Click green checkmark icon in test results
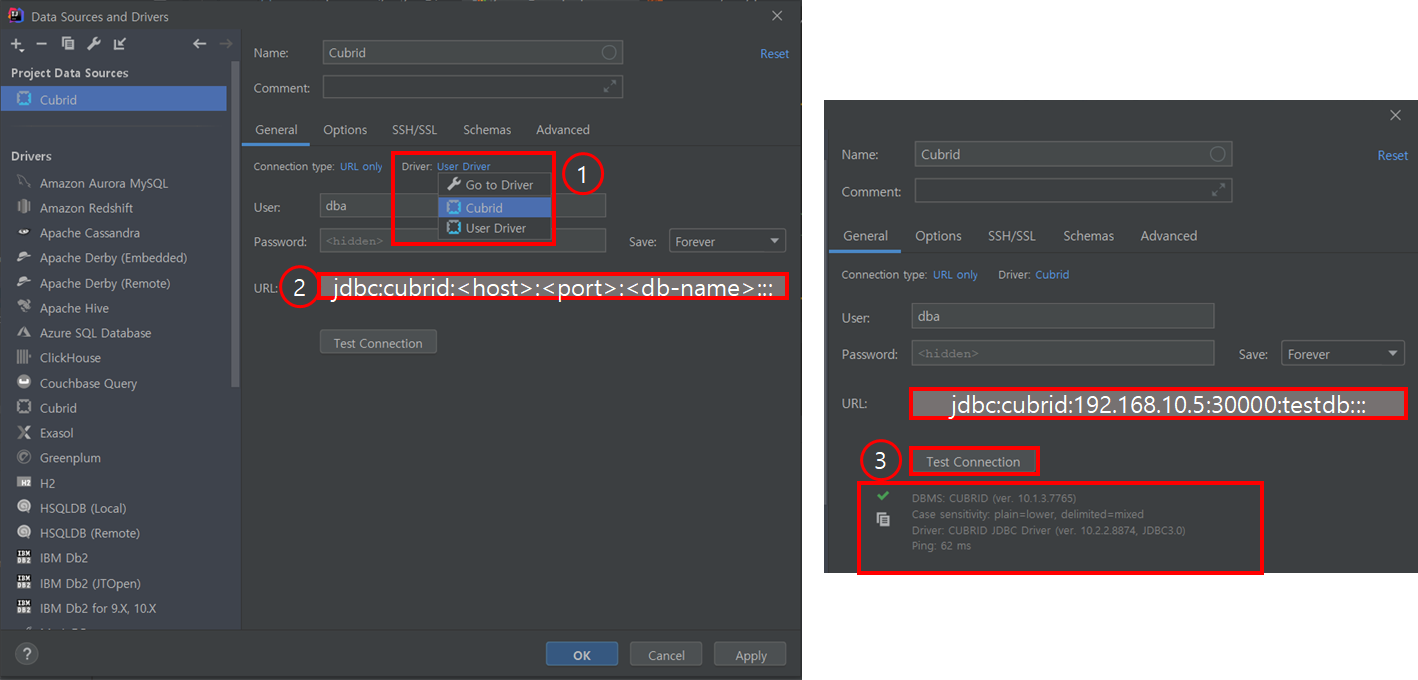 [883, 496]
